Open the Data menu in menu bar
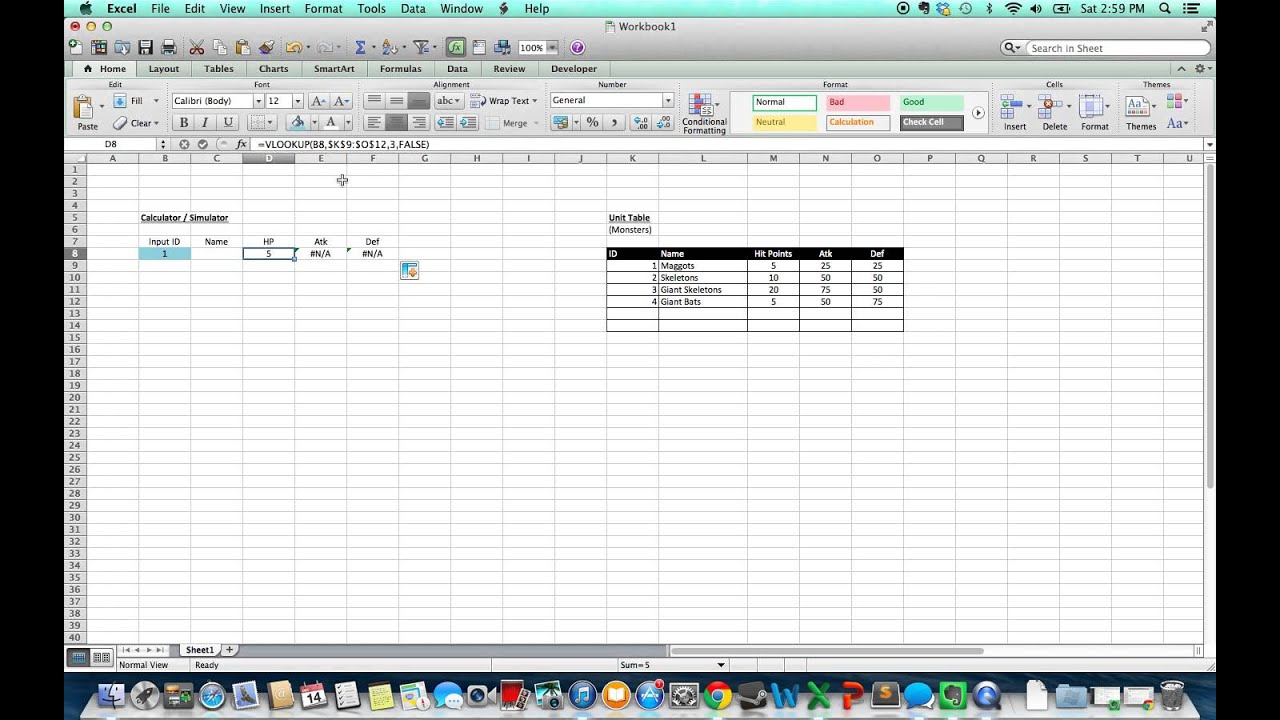 (x=413, y=8)
